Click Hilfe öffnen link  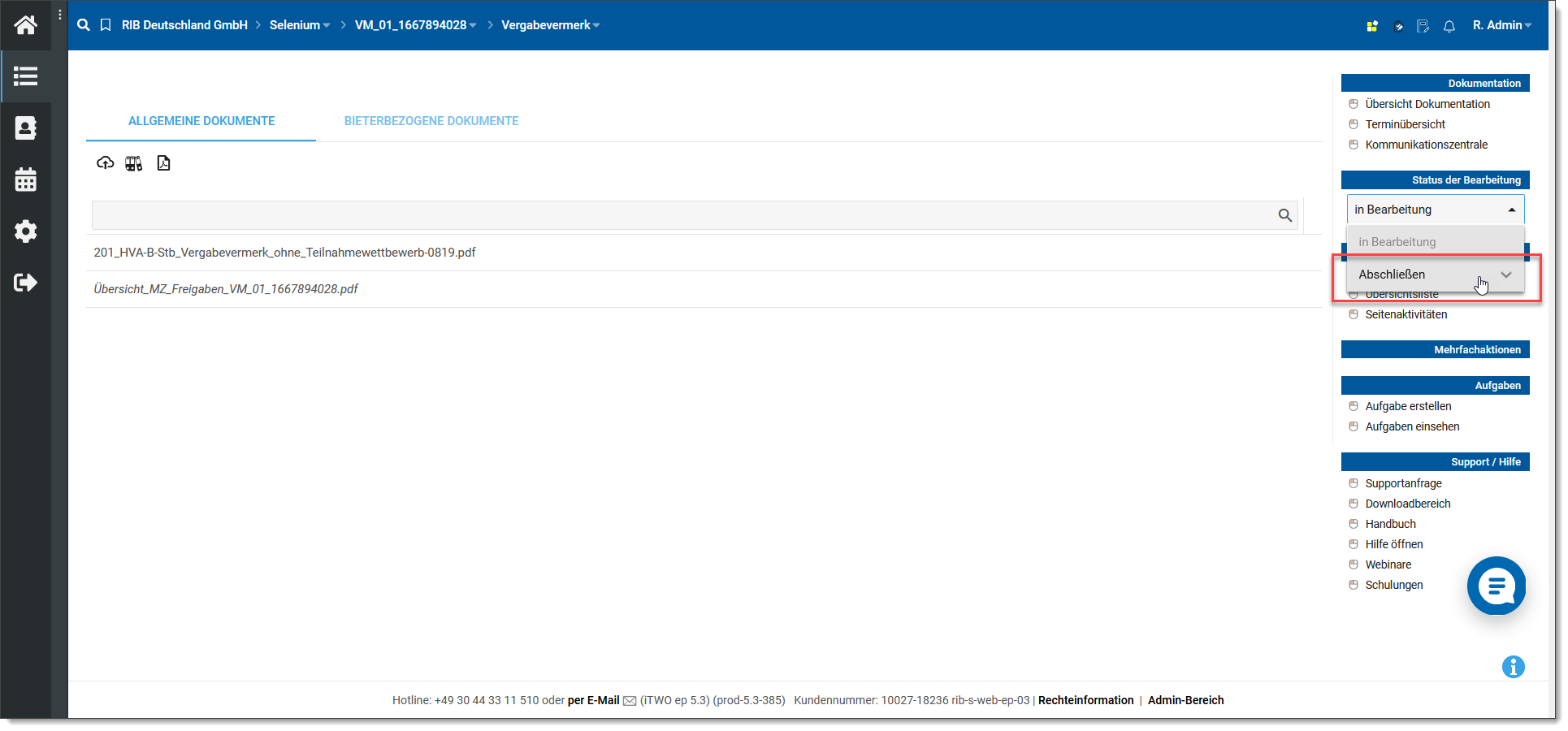pyautogui.click(x=1393, y=544)
